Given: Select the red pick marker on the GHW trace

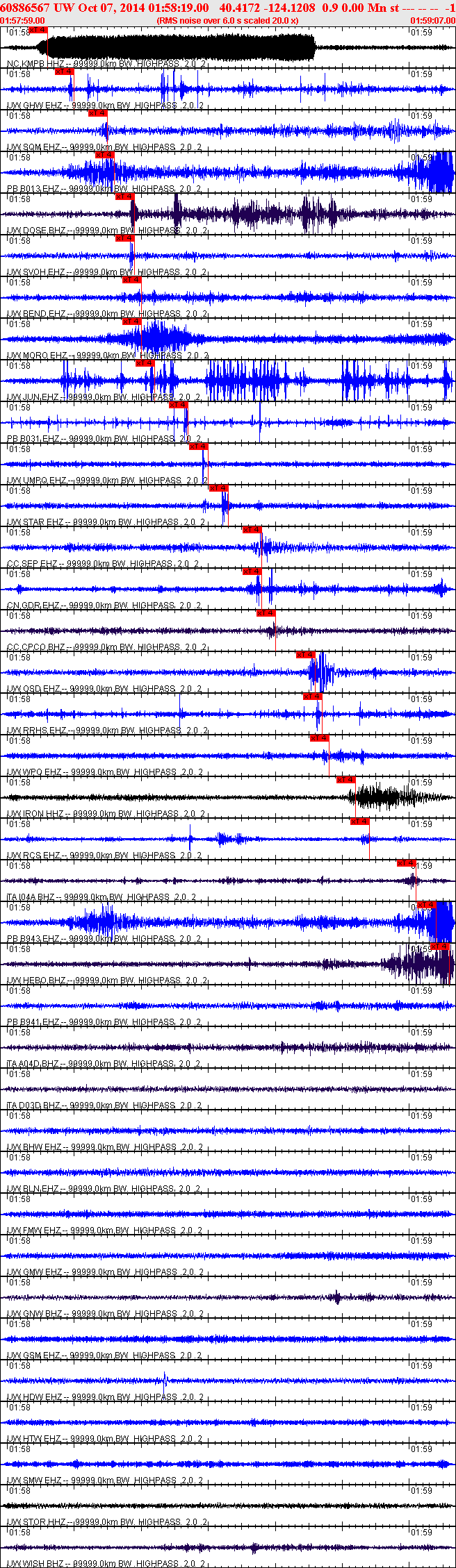Looking at the screenshot, I should pos(64,72).
